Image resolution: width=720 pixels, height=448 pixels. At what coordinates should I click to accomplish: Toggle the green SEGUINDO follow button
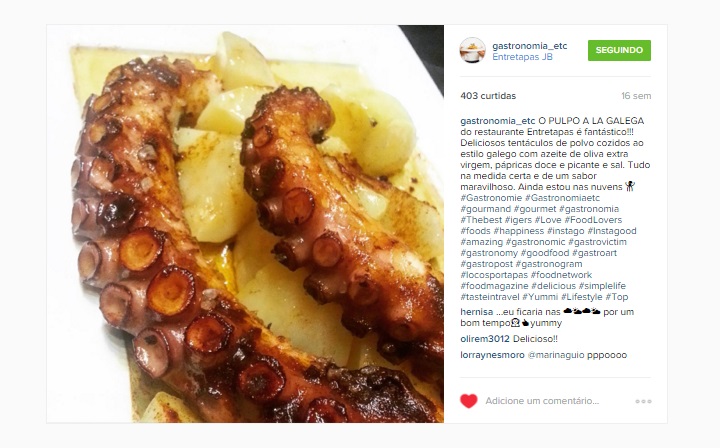[x=619, y=50]
